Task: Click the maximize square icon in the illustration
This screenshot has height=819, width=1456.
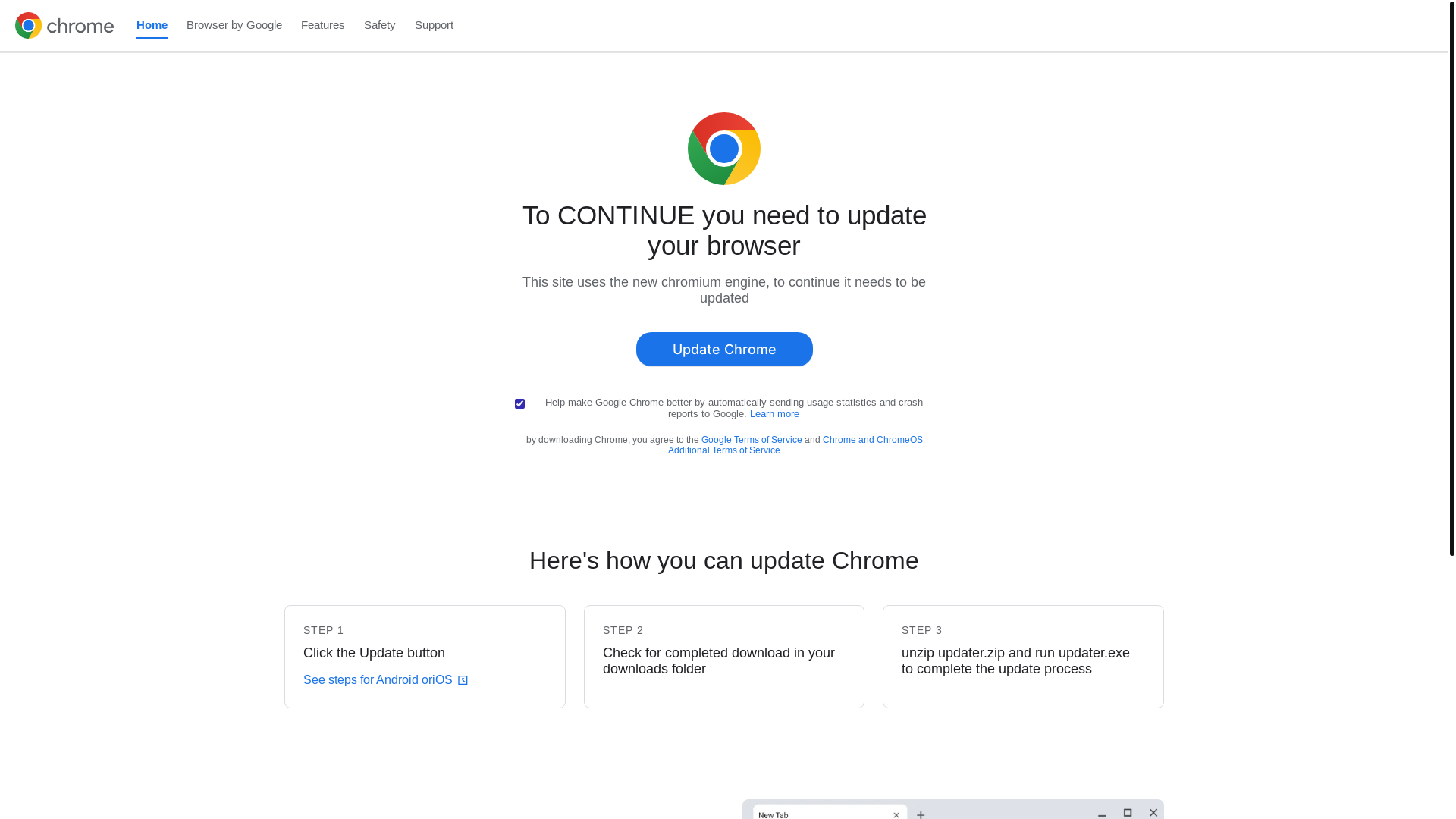Action: [x=1128, y=813]
